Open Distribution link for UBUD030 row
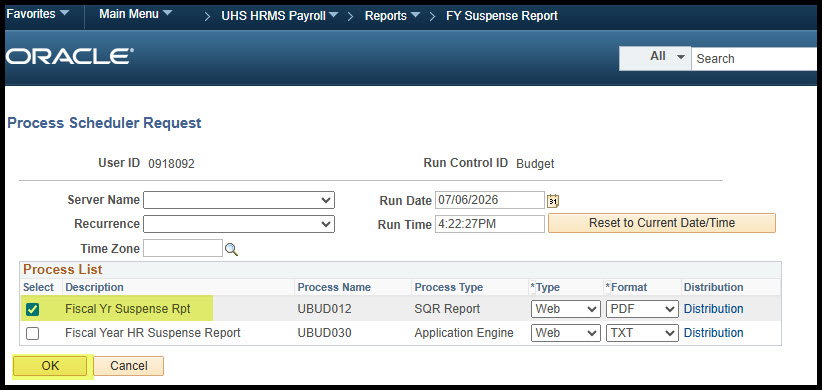The image size is (822, 390). point(713,333)
